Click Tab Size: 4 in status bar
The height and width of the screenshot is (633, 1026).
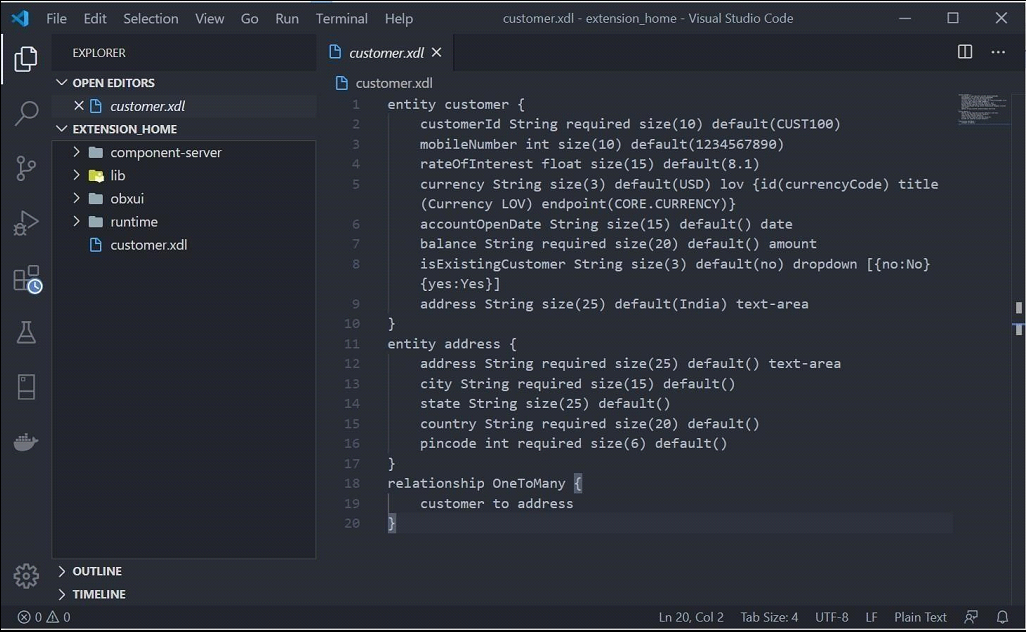769,617
